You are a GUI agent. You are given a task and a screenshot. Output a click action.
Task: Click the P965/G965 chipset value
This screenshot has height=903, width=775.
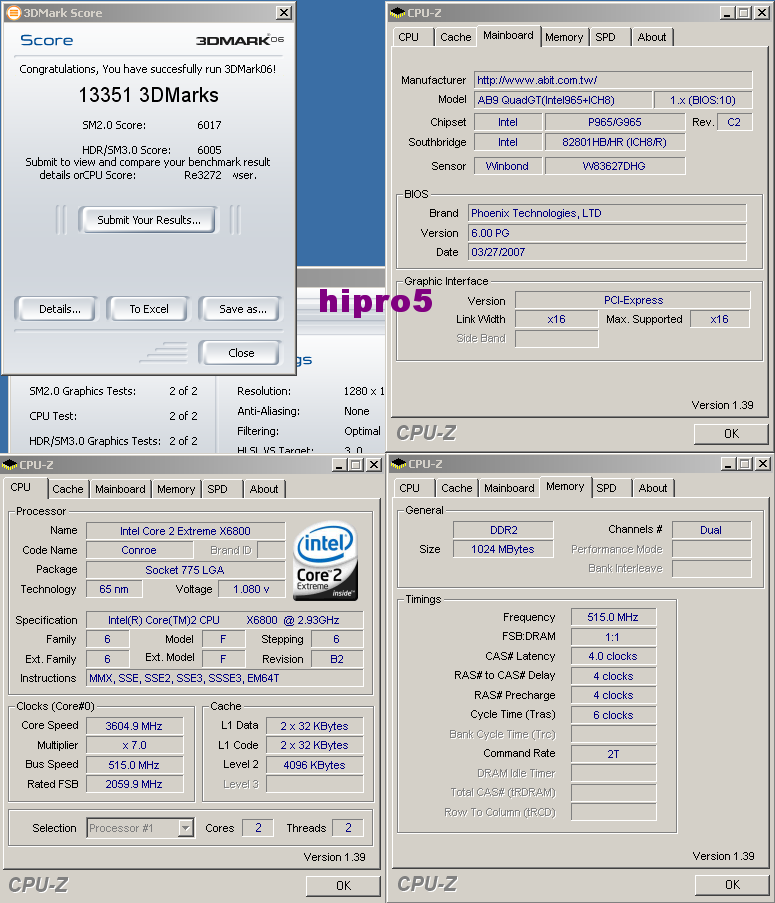pyautogui.click(x=615, y=122)
